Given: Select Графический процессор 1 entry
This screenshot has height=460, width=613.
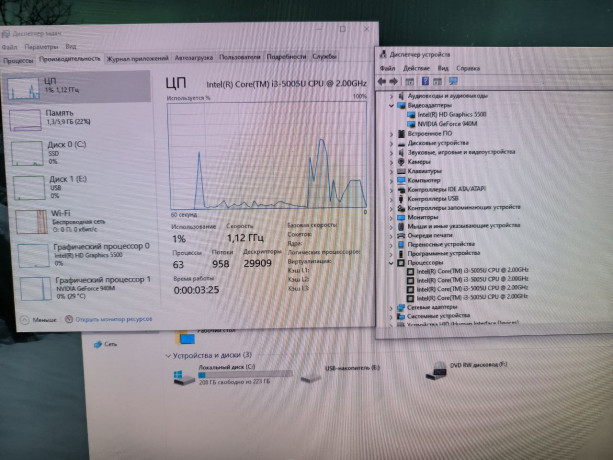Looking at the screenshot, I should pos(88,288).
